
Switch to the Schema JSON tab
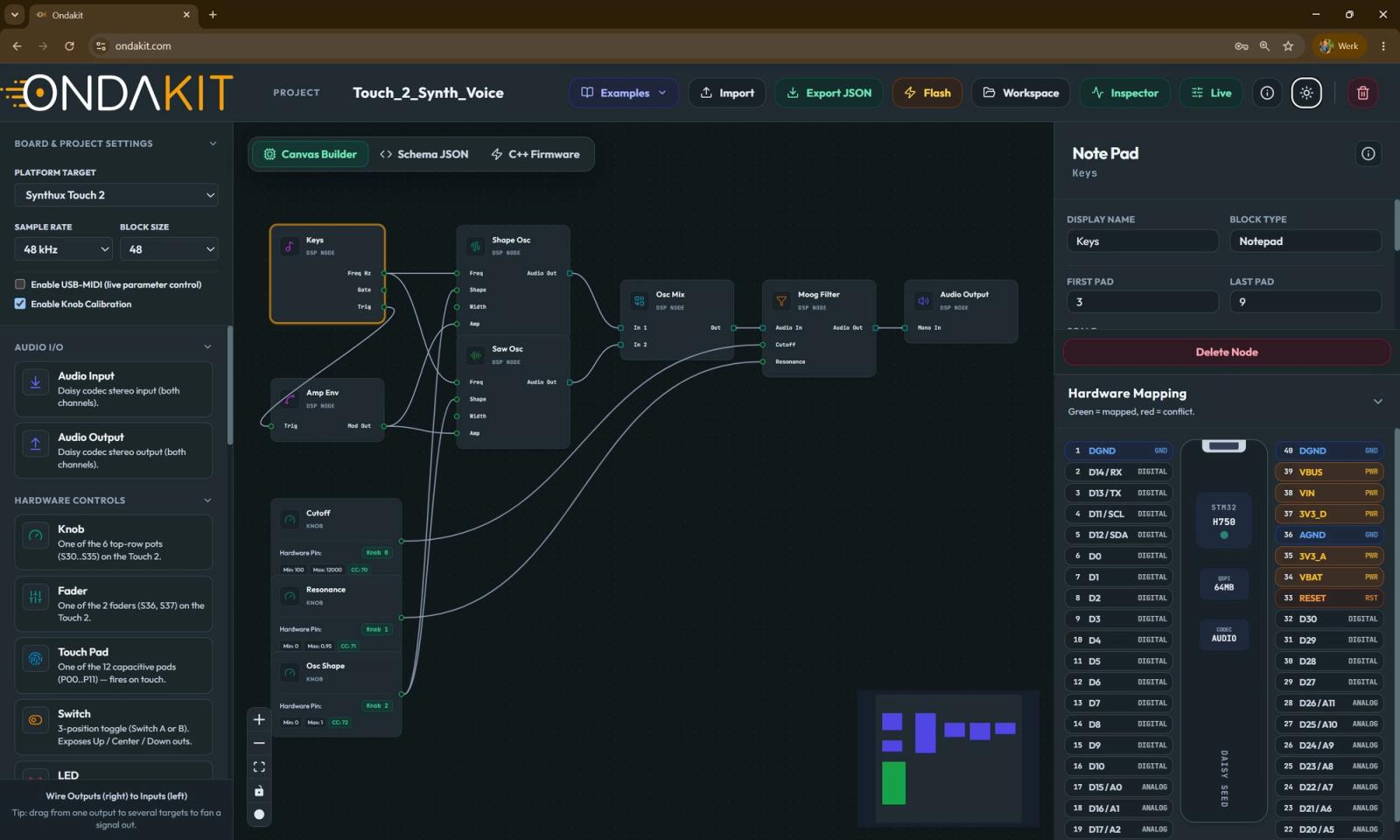(x=424, y=154)
